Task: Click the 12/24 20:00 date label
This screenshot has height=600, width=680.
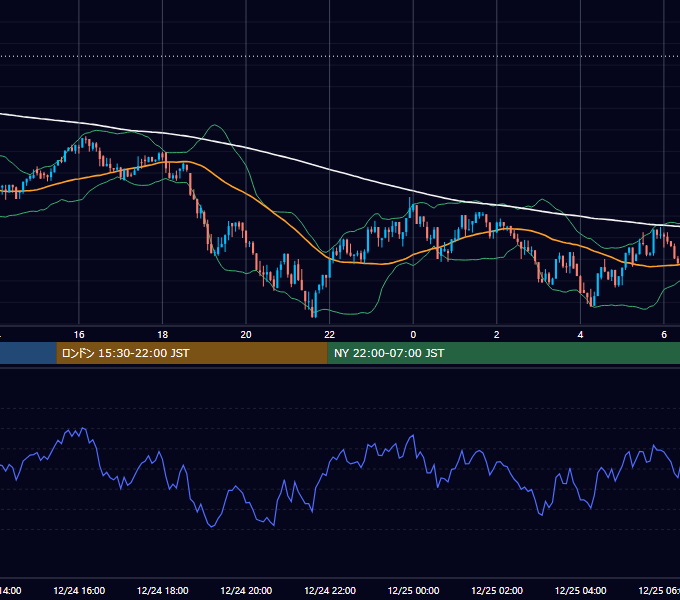Action: (246, 590)
